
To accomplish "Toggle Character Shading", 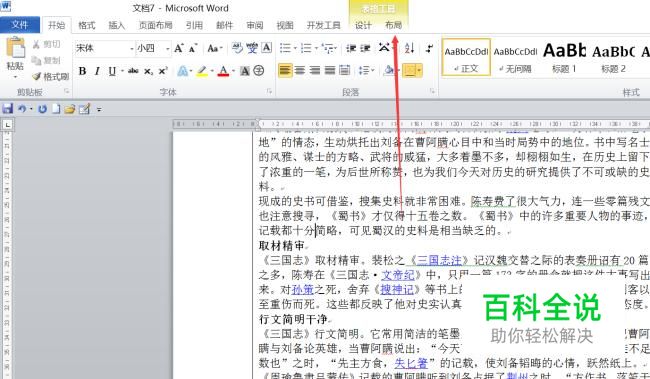I will coord(245,71).
